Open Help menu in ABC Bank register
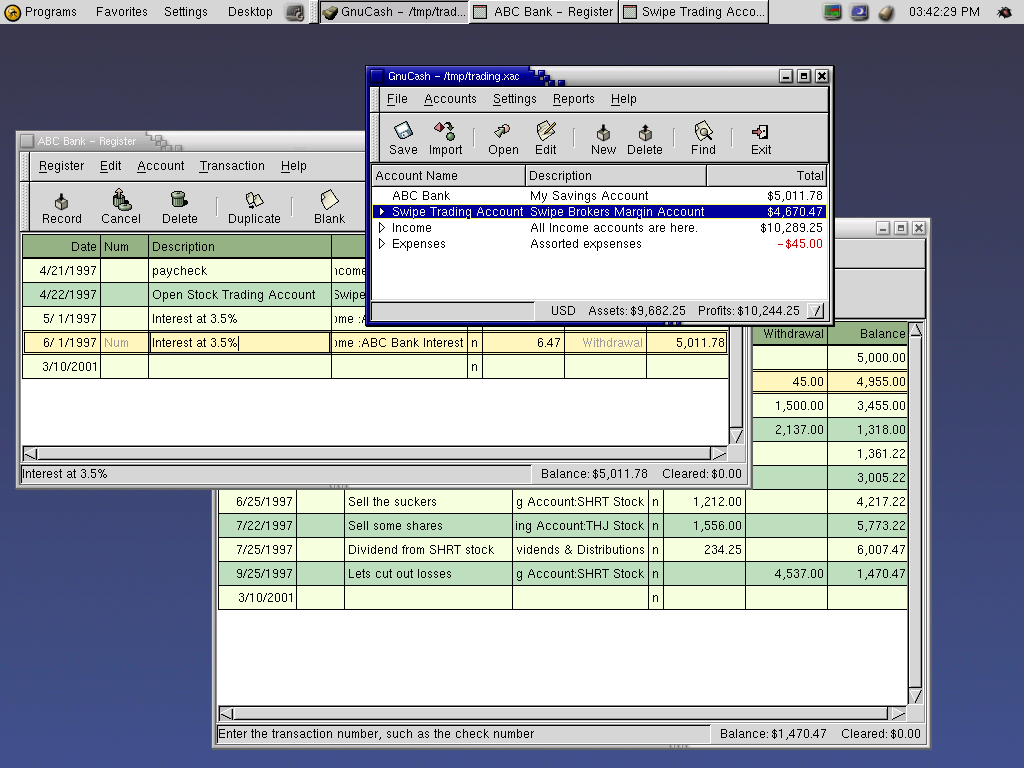Viewport: 1024px width, 768px height. pos(294,166)
